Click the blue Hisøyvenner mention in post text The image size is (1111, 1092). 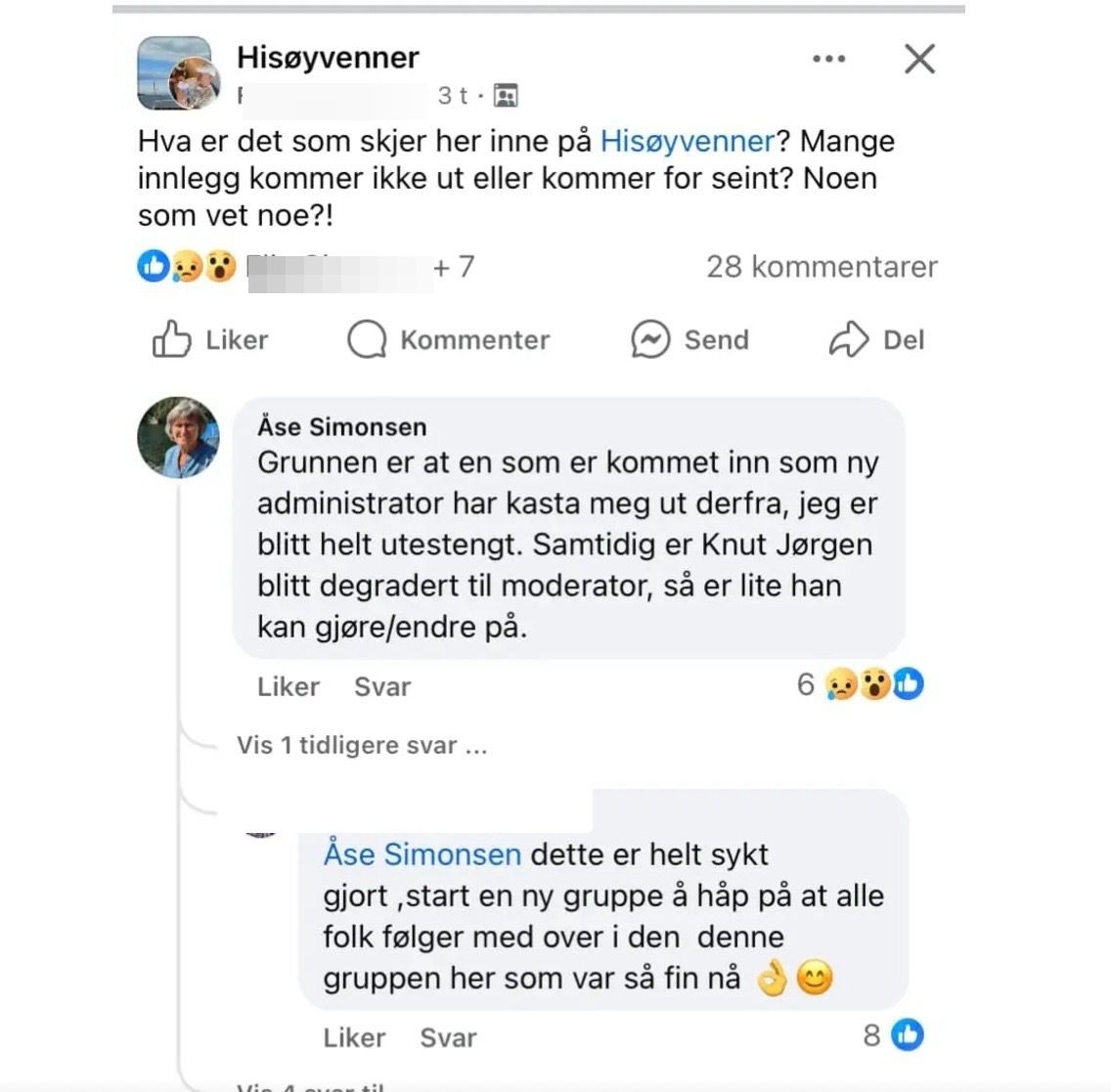(687, 141)
